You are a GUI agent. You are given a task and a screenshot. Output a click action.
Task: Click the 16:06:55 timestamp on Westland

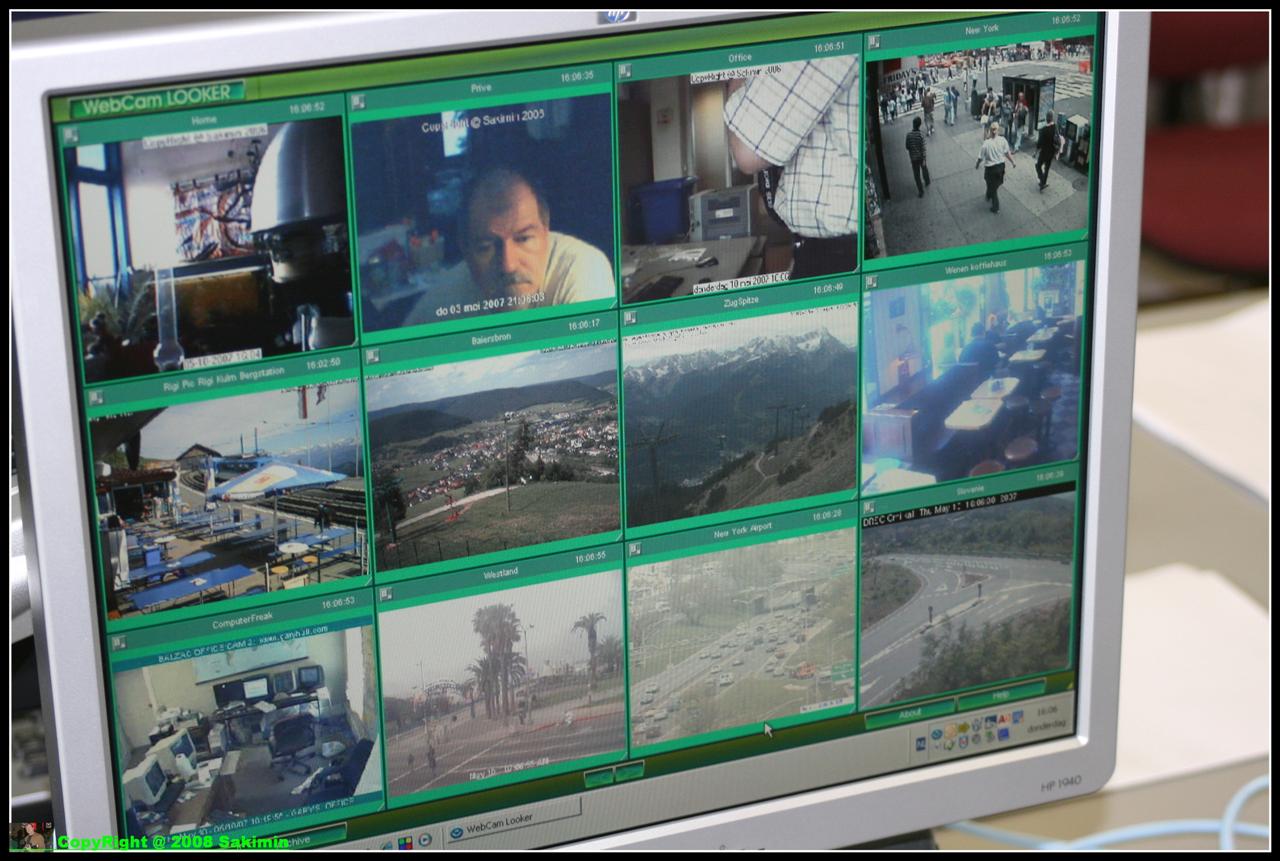(x=590, y=558)
